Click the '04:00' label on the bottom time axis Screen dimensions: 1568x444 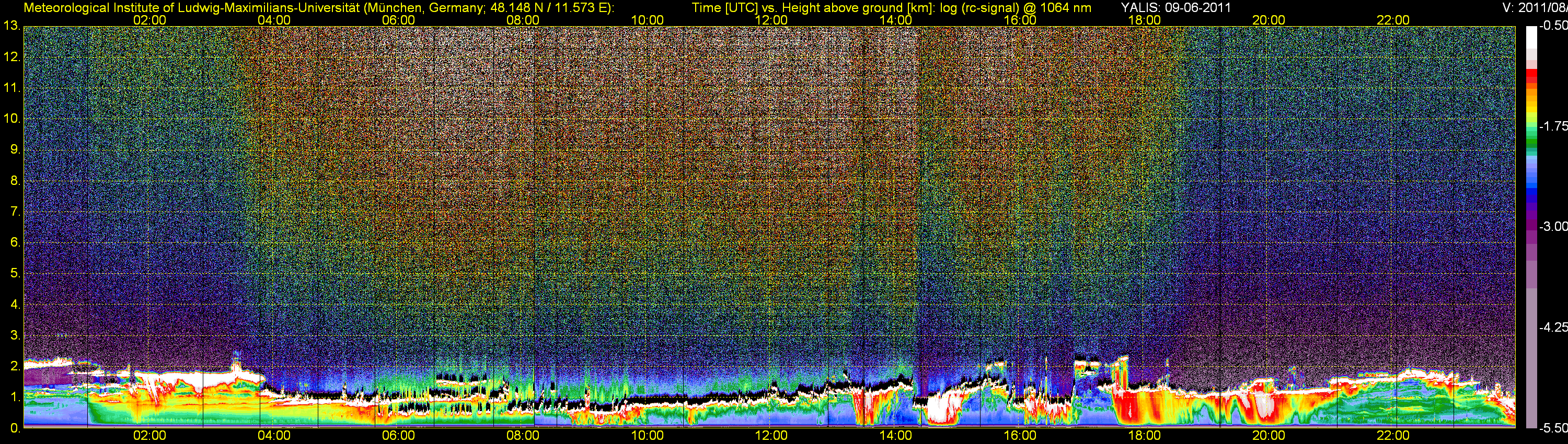coord(274,436)
